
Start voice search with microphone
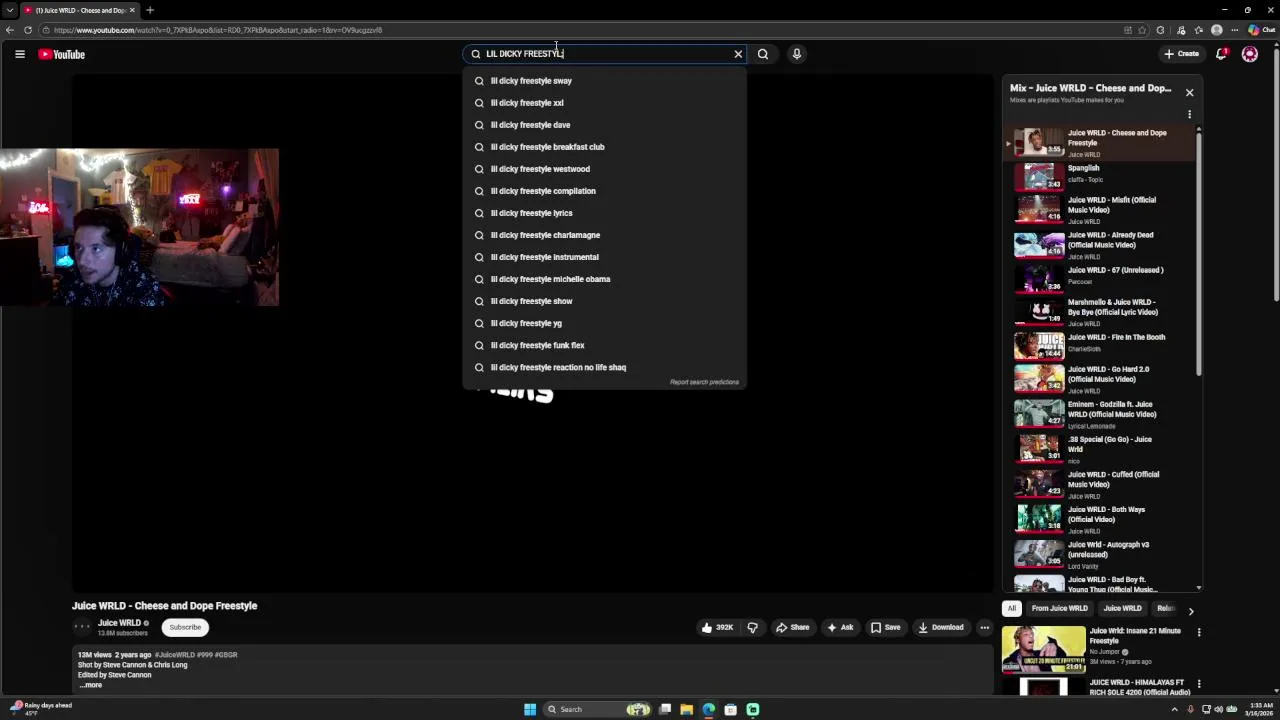click(797, 54)
